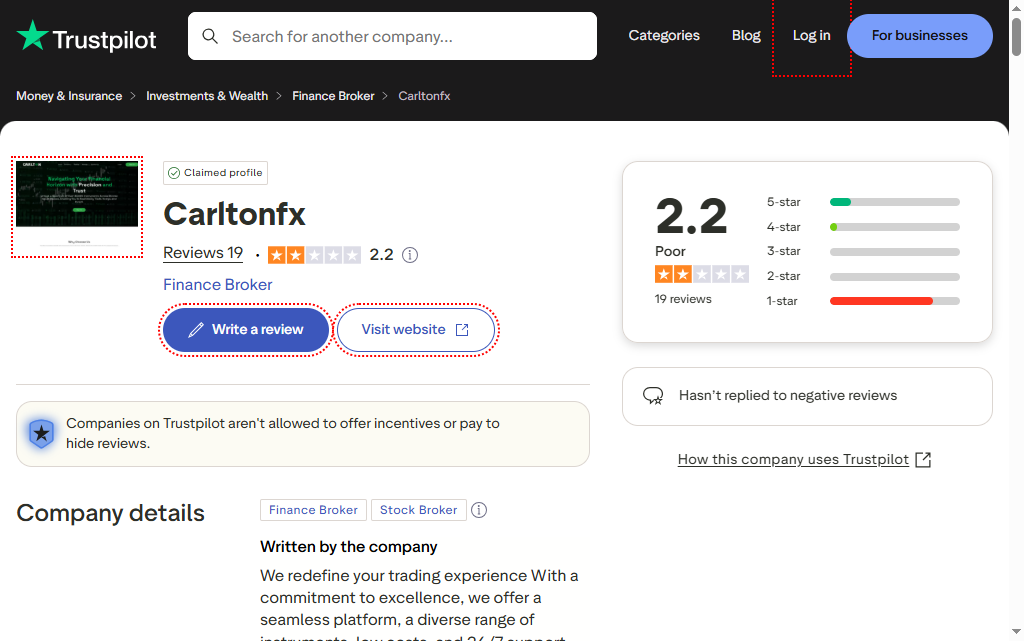Select the Finance Broker category tag
This screenshot has height=641, width=1024.
coord(313,510)
